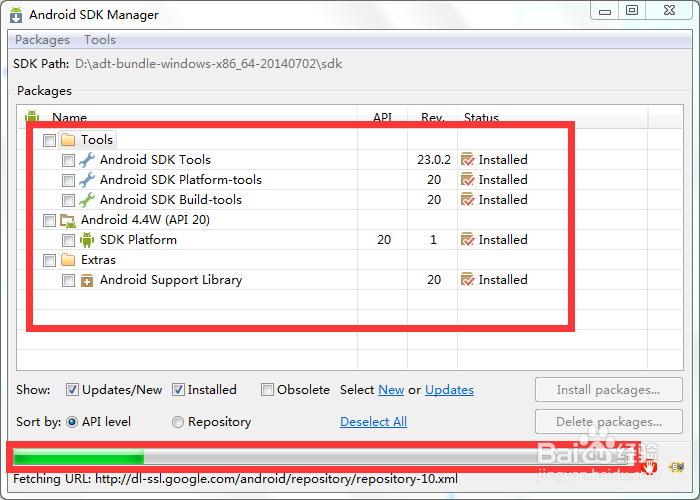The image size is (700, 500).
Task: Maximize the Android SDK Manager window
Action: point(632,10)
